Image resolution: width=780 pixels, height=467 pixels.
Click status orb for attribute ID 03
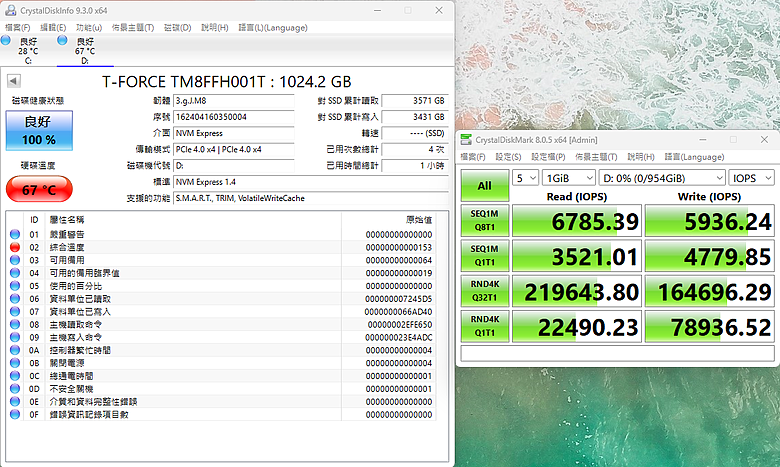pos(15,260)
